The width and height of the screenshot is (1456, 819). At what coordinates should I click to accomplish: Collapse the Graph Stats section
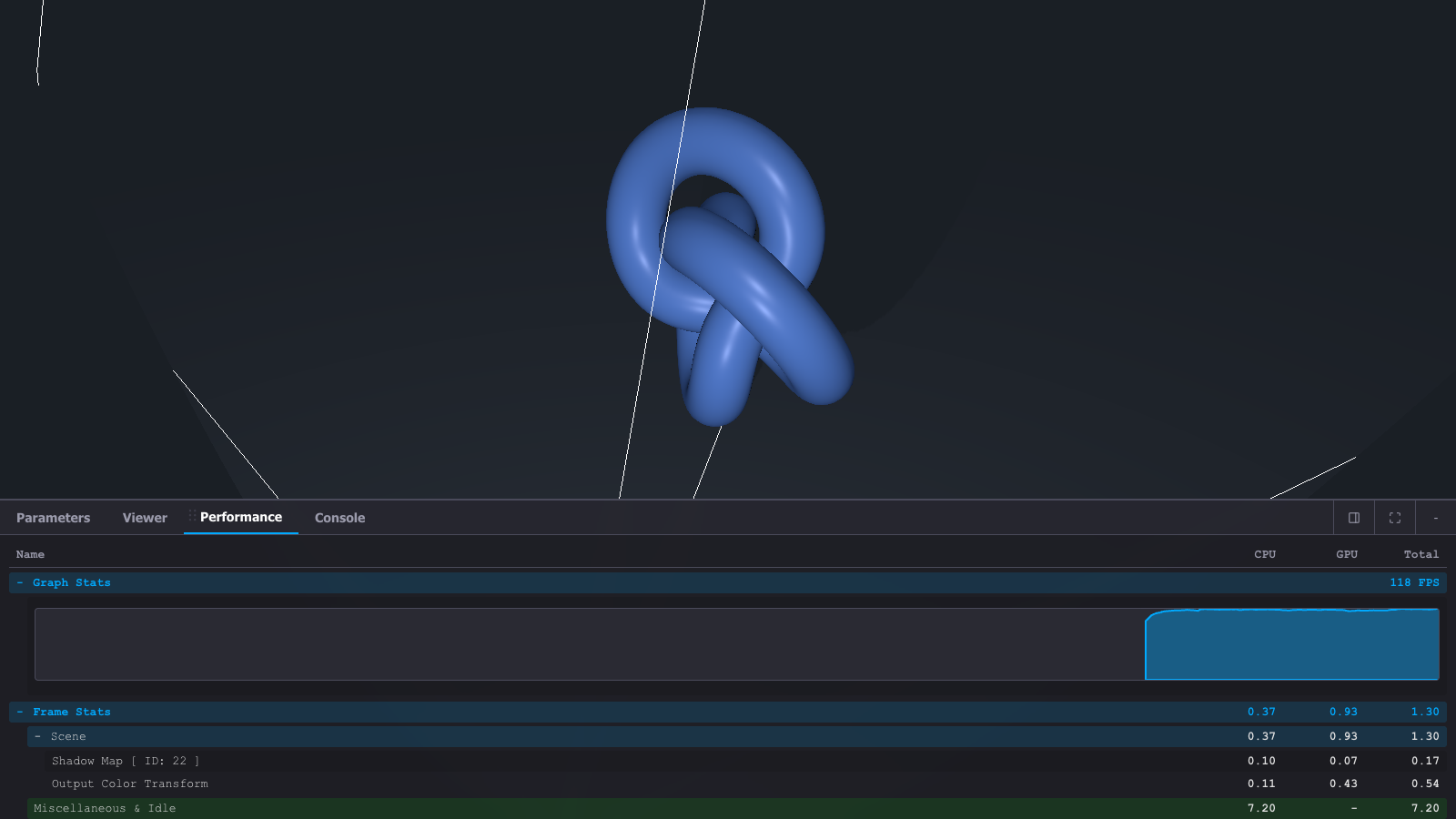click(20, 582)
